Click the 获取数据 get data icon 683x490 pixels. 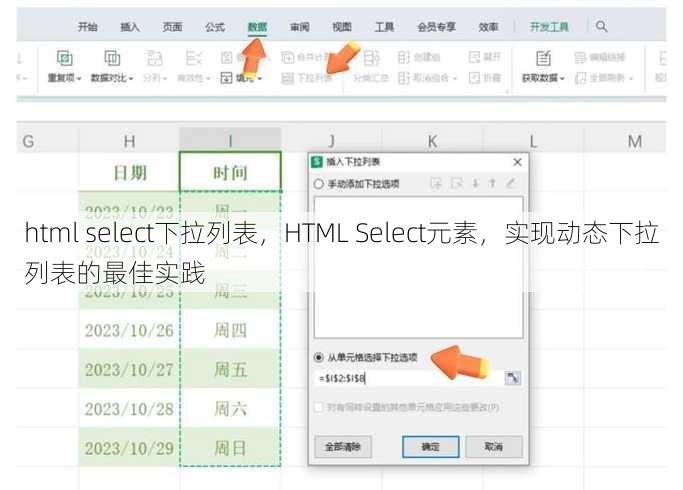click(x=544, y=58)
